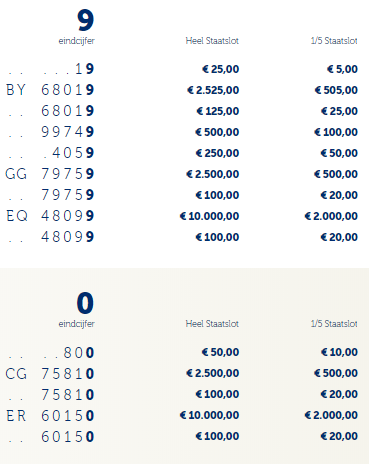Click the € 2.525,00 prize amount

[213, 90]
